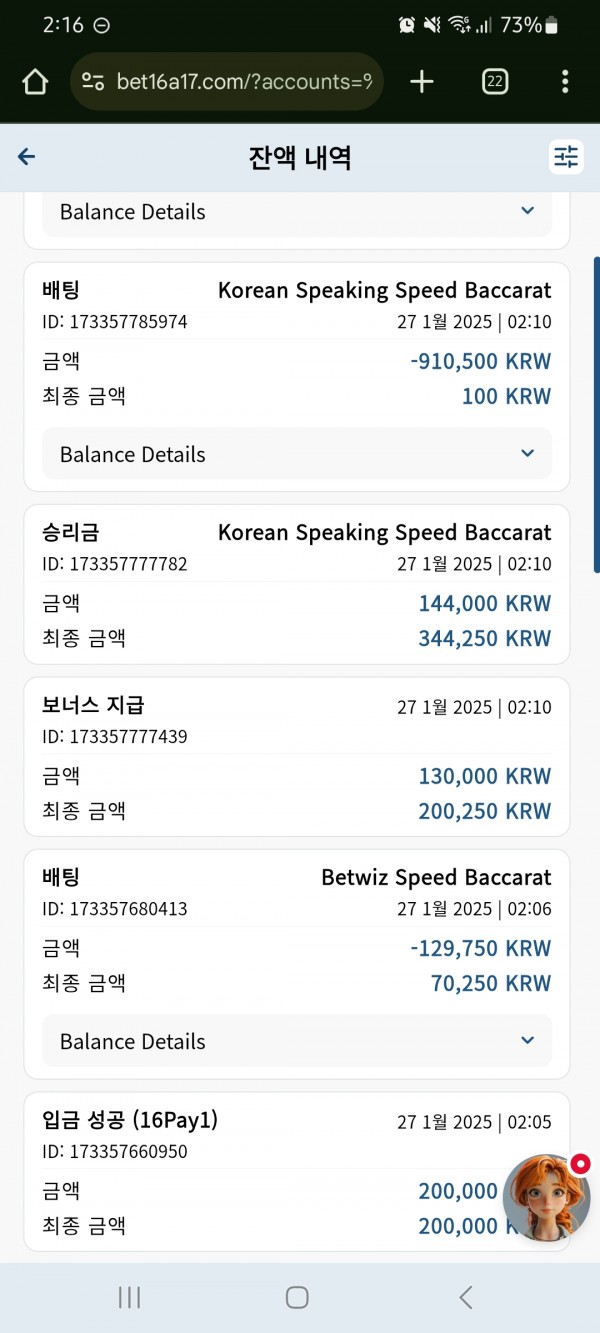The width and height of the screenshot is (600, 1333).
Task: Select the 승리금 144,000 KRW transaction card
Action: click(x=297, y=584)
